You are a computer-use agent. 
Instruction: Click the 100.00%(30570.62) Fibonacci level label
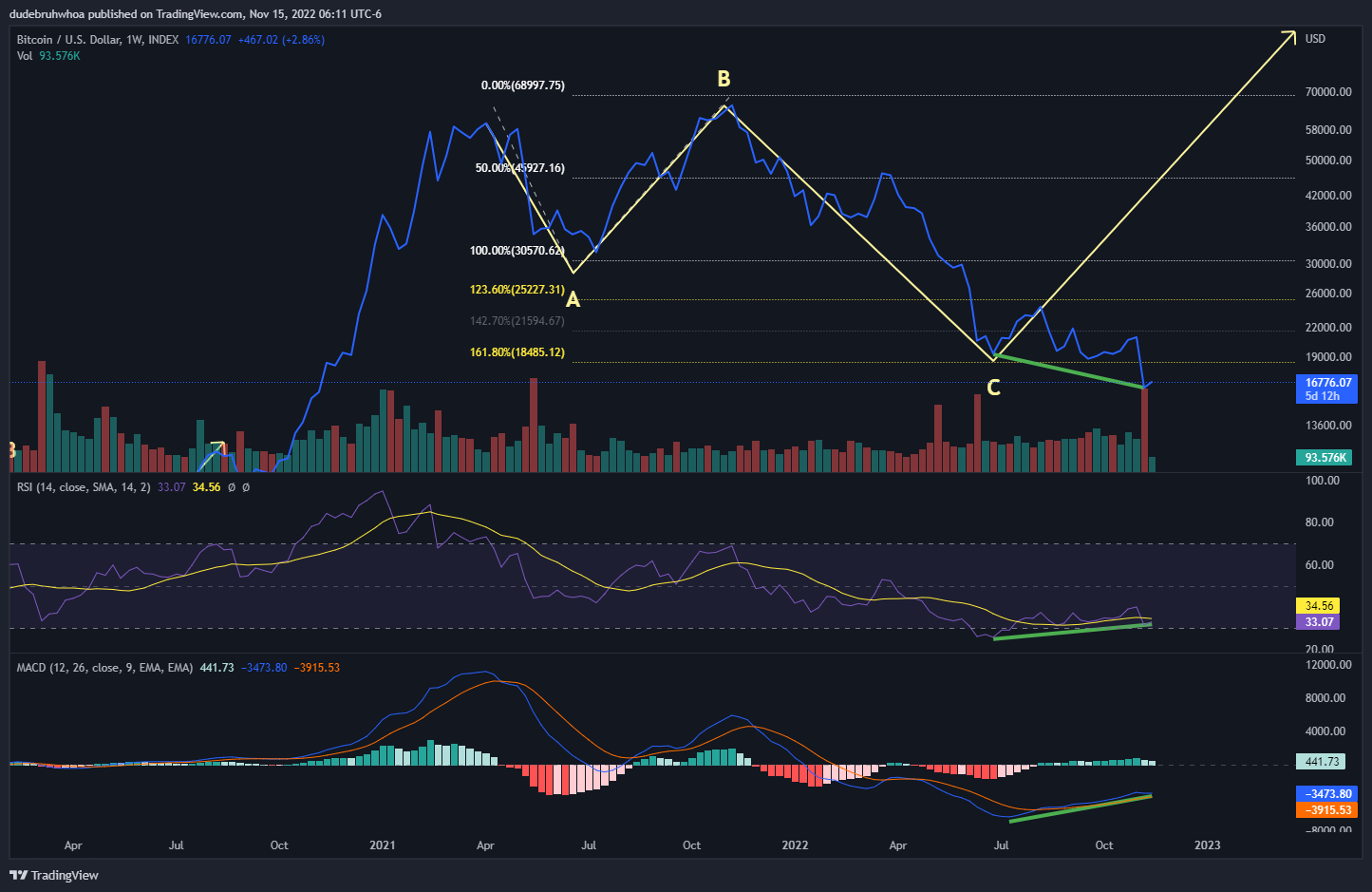pos(517,251)
